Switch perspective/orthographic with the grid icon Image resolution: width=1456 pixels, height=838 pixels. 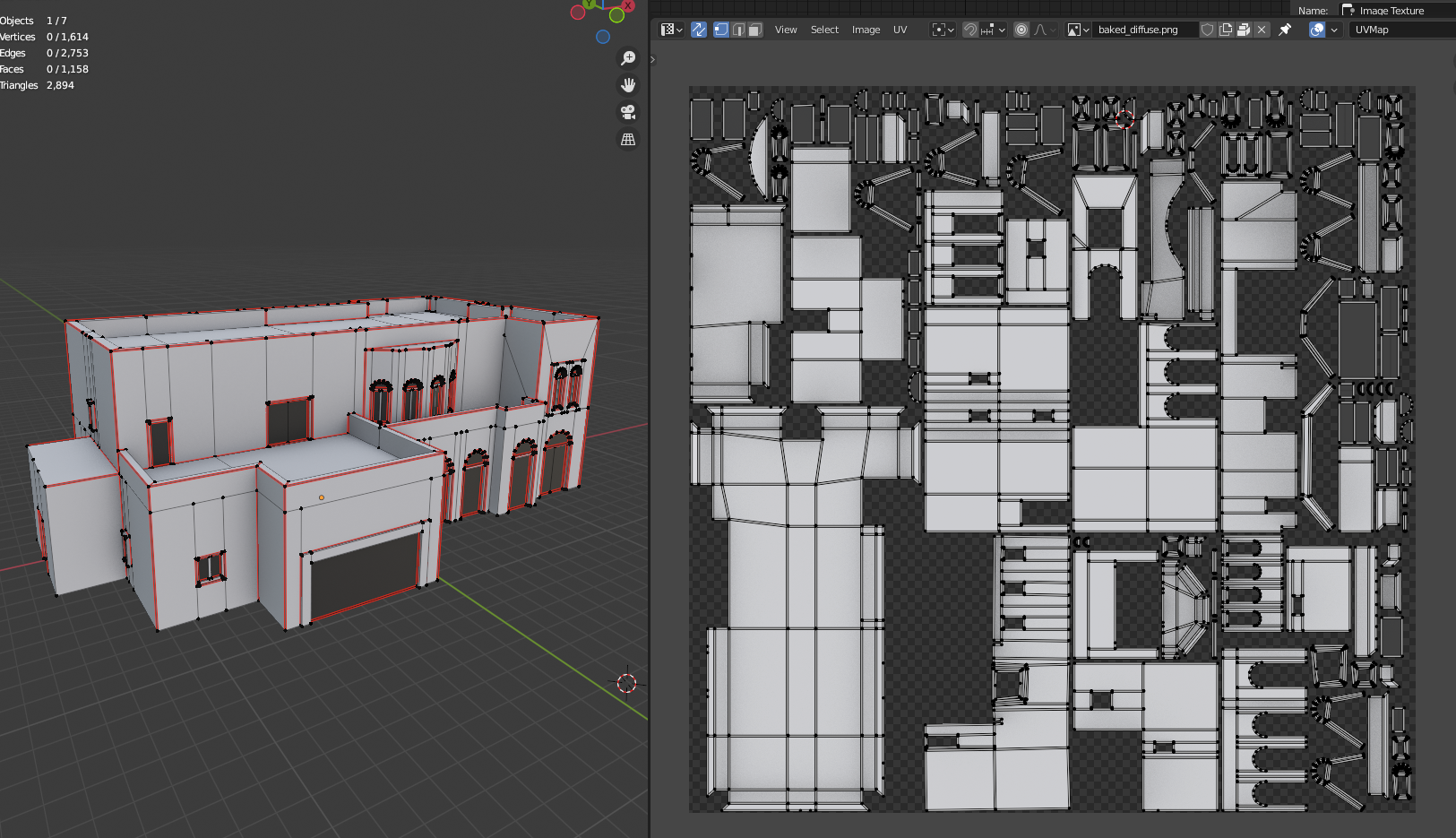click(628, 140)
